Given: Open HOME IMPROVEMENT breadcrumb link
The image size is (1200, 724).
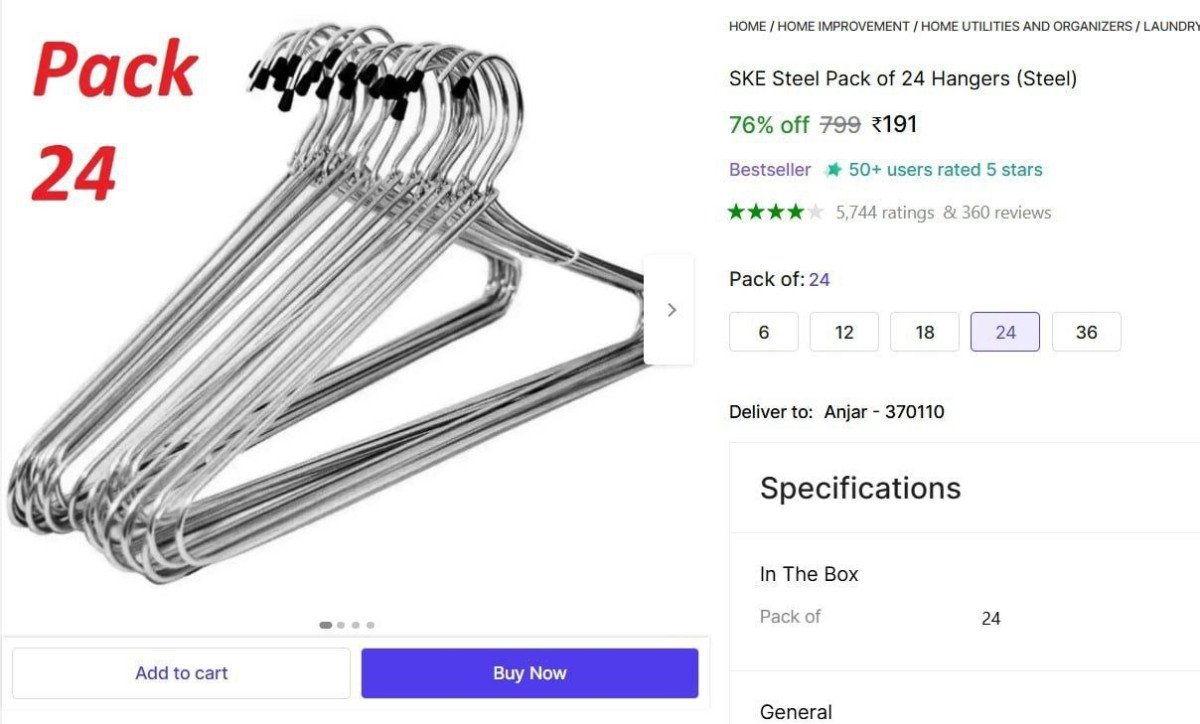Looking at the screenshot, I should click(x=843, y=27).
